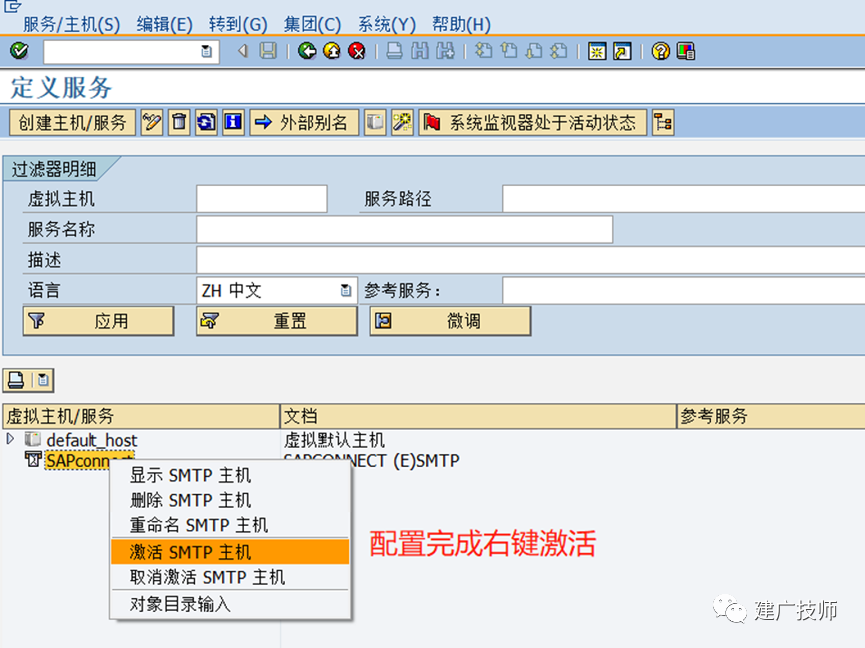Click the printer icon above the service tree
Image resolution: width=865 pixels, height=648 pixels.
(16, 380)
